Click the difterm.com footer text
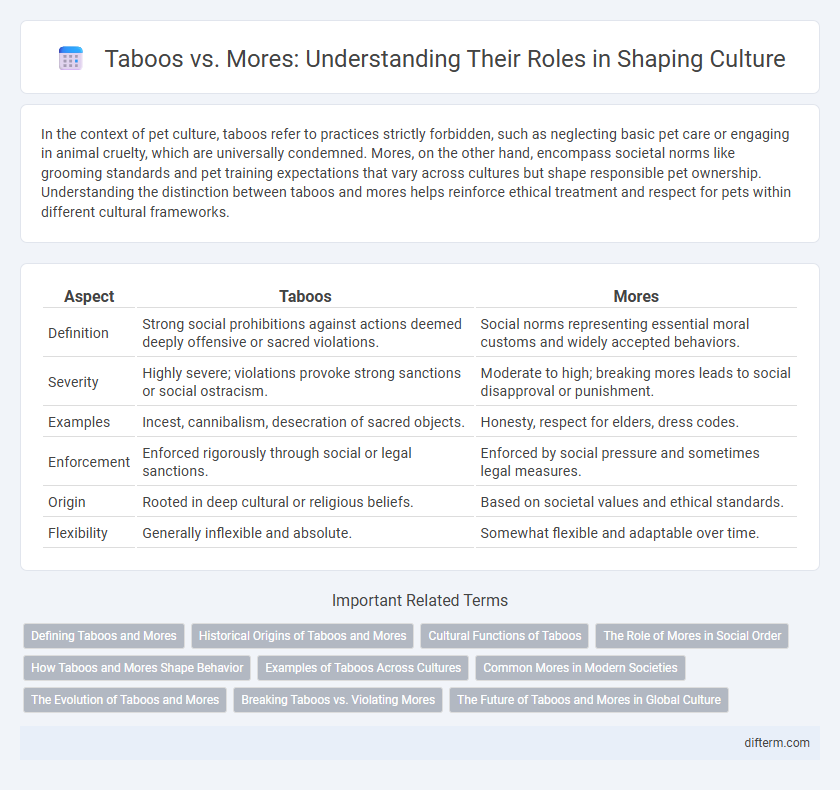This screenshot has height=790, width=840. 777,742
